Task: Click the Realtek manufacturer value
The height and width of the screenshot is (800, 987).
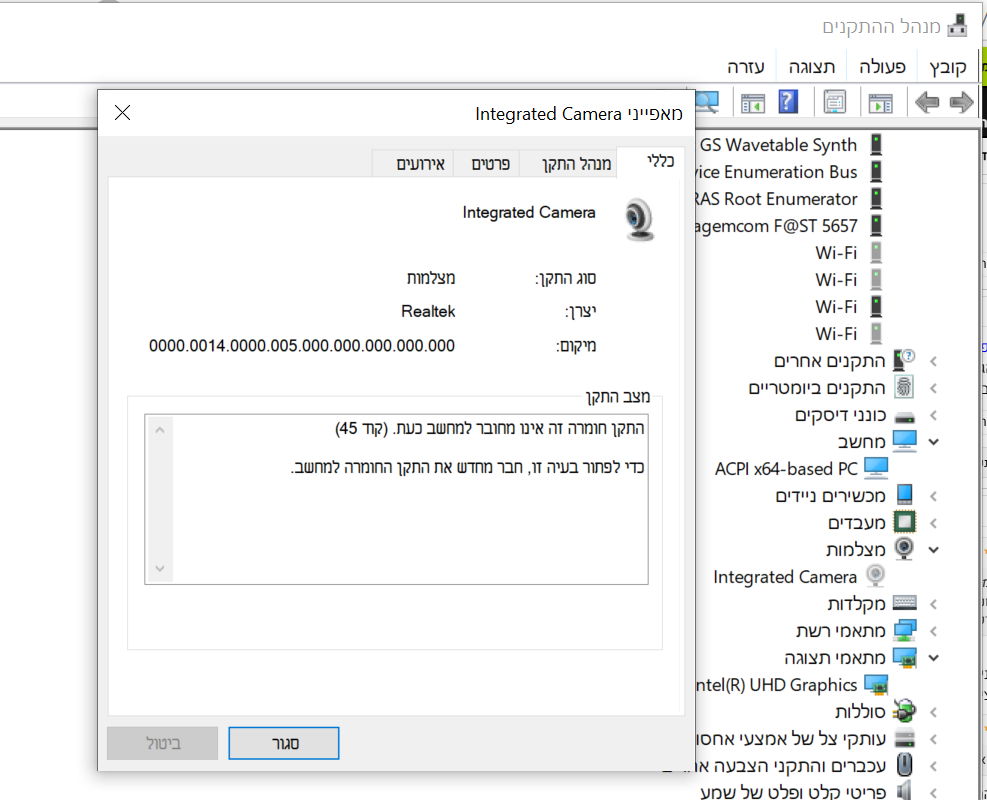Action: [428, 311]
